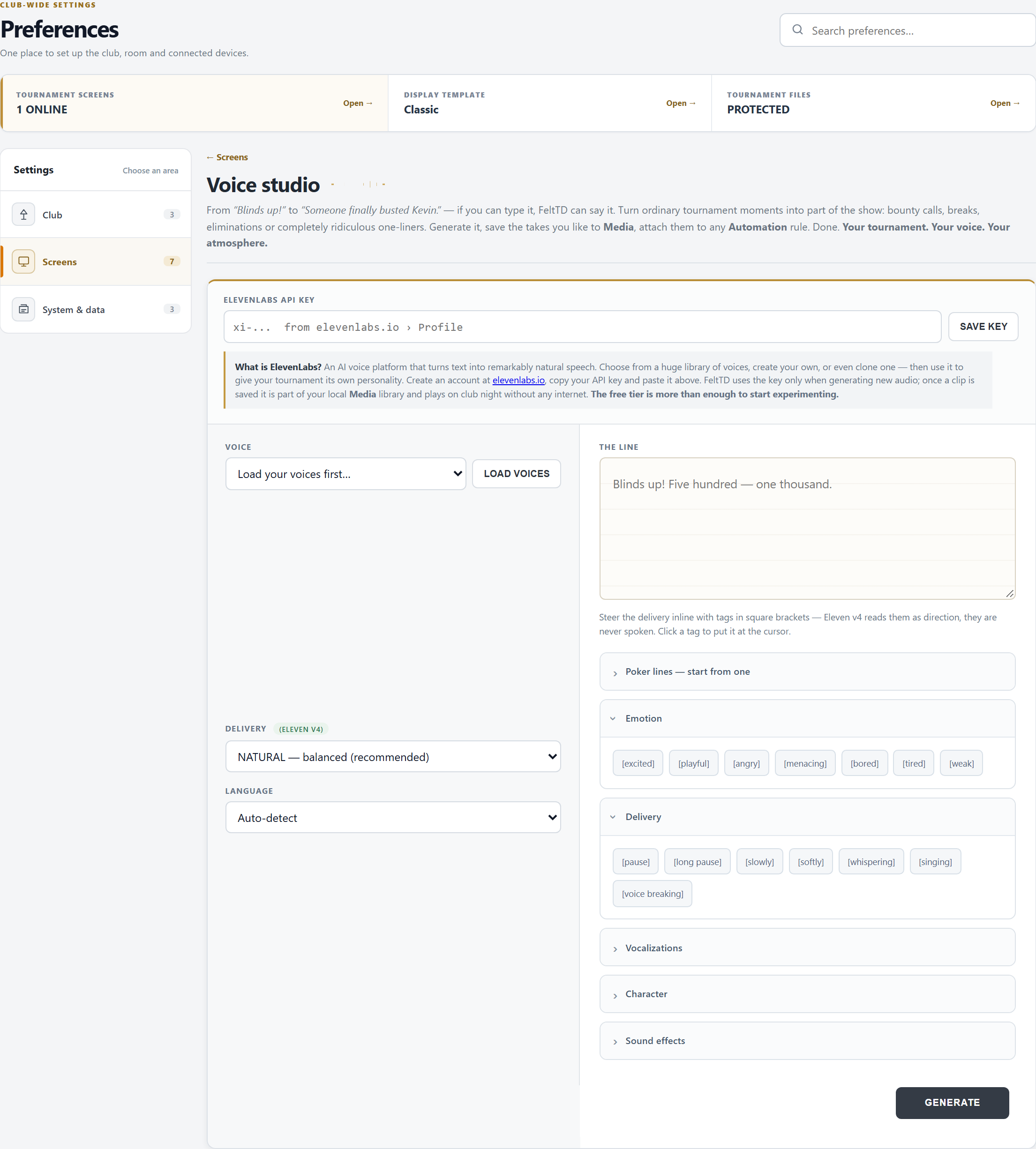Insert the [singing] tag
Image resolution: width=1036 pixels, height=1149 pixels.
[x=935, y=862]
